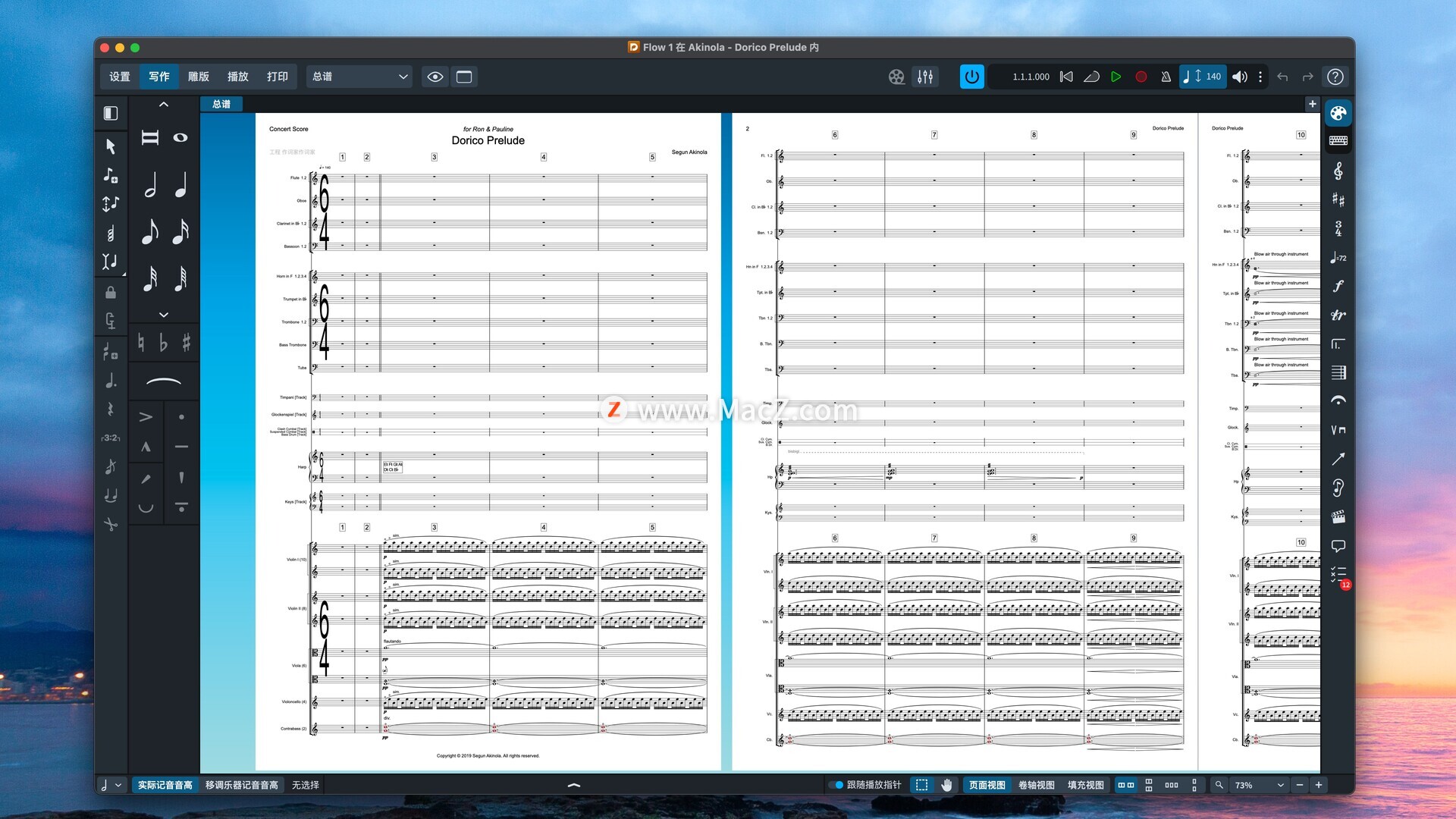Open the comments panel
The height and width of the screenshot is (819, 1456).
1338,546
